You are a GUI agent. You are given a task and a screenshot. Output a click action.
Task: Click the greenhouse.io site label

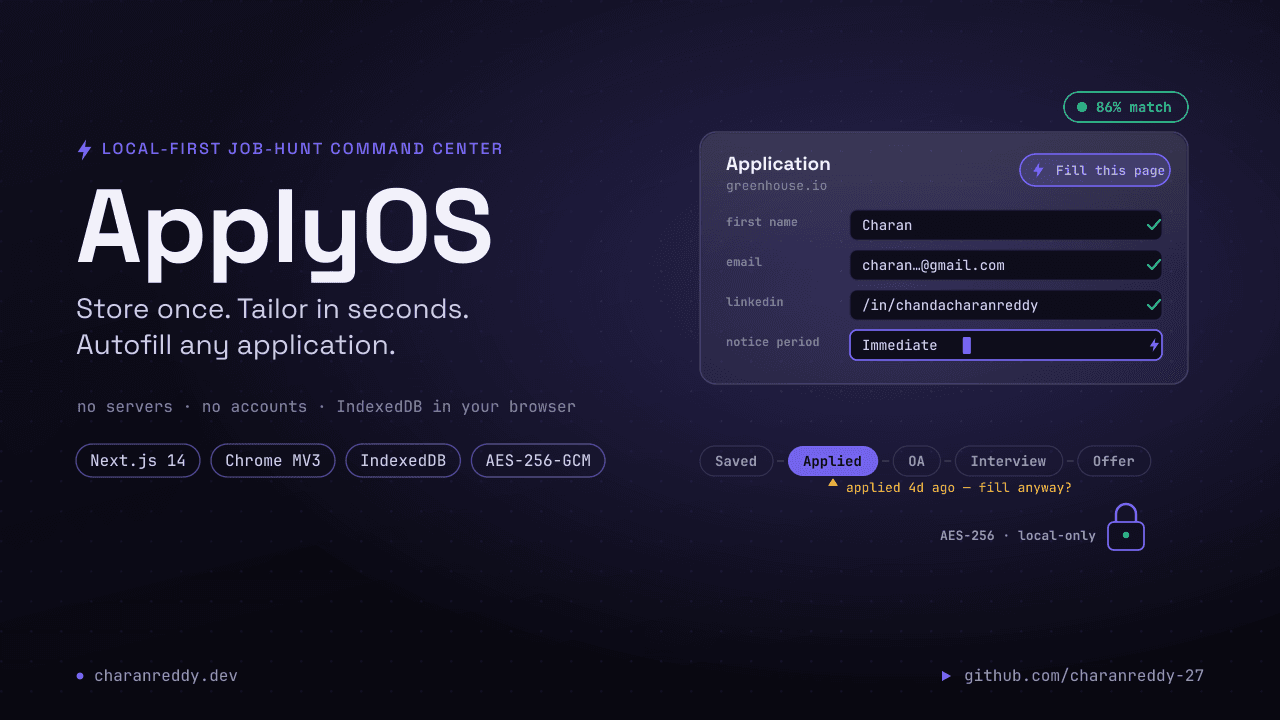tap(776, 186)
